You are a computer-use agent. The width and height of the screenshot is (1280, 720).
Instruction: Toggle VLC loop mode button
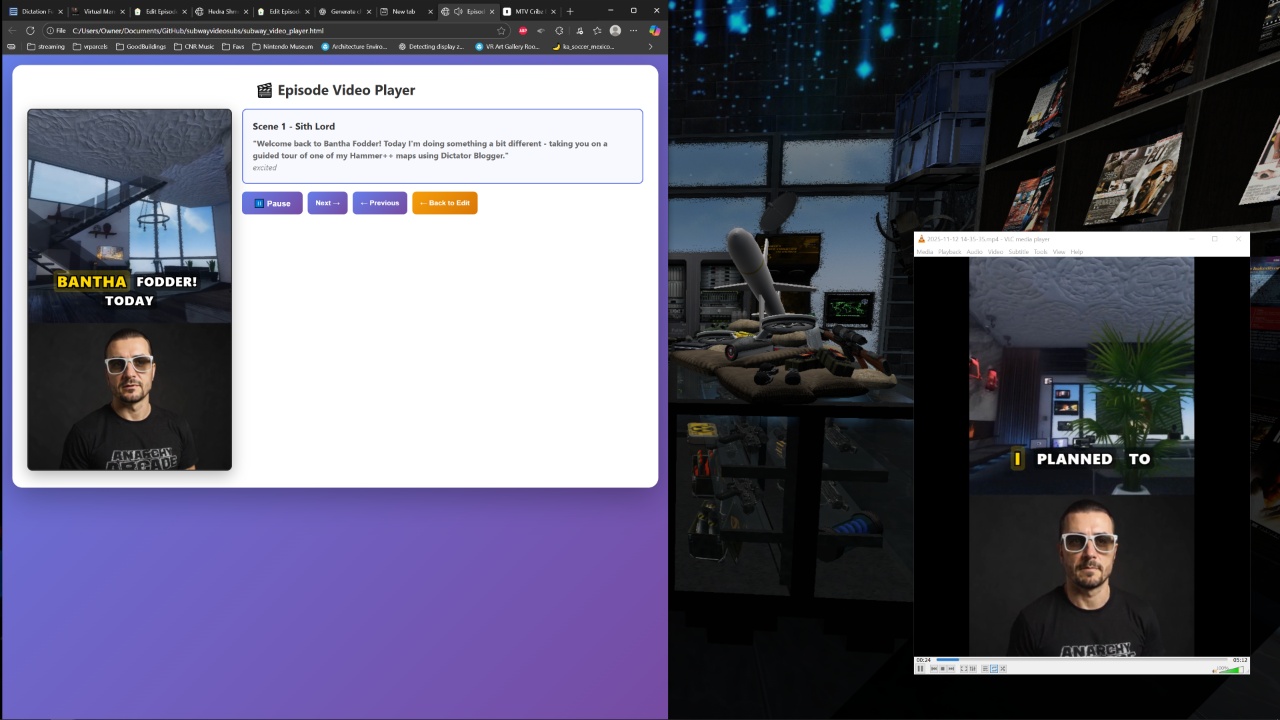point(994,669)
